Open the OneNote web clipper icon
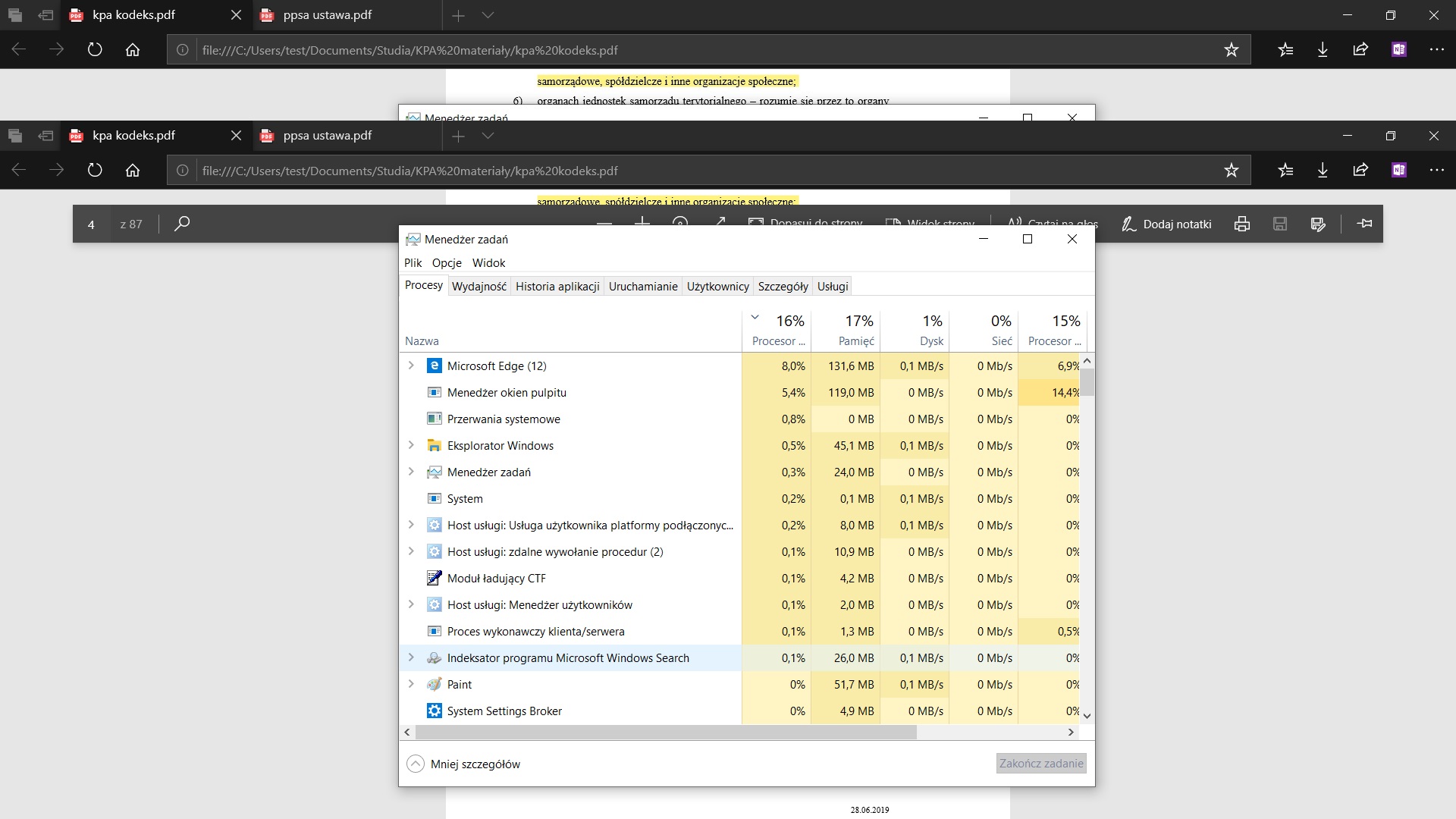Screen dimensions: 1456x819 pyautogui.click(x=1399, y=171)
